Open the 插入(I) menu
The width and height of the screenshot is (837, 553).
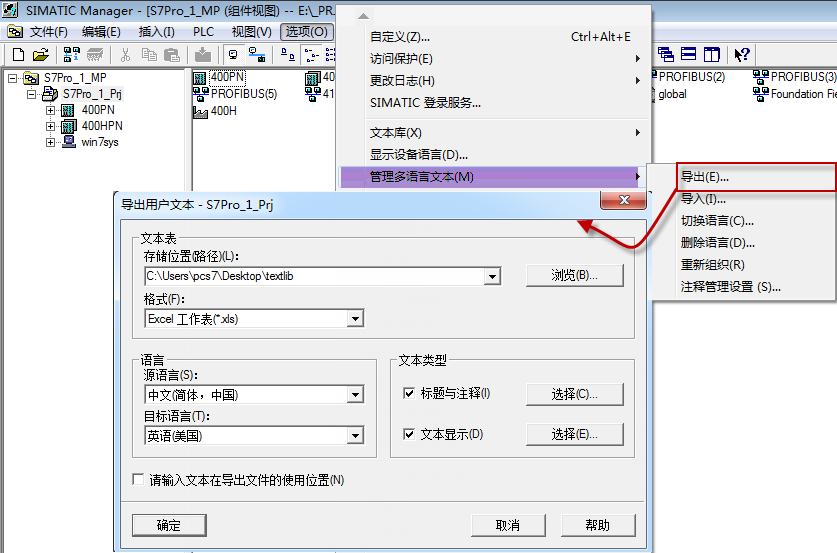pyautogui.click(x=156, y=32)
